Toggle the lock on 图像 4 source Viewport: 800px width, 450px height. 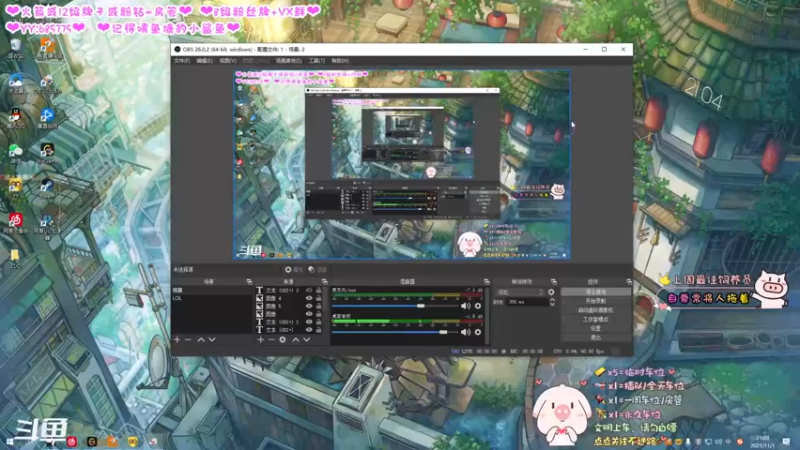click(x=318, y=298)
